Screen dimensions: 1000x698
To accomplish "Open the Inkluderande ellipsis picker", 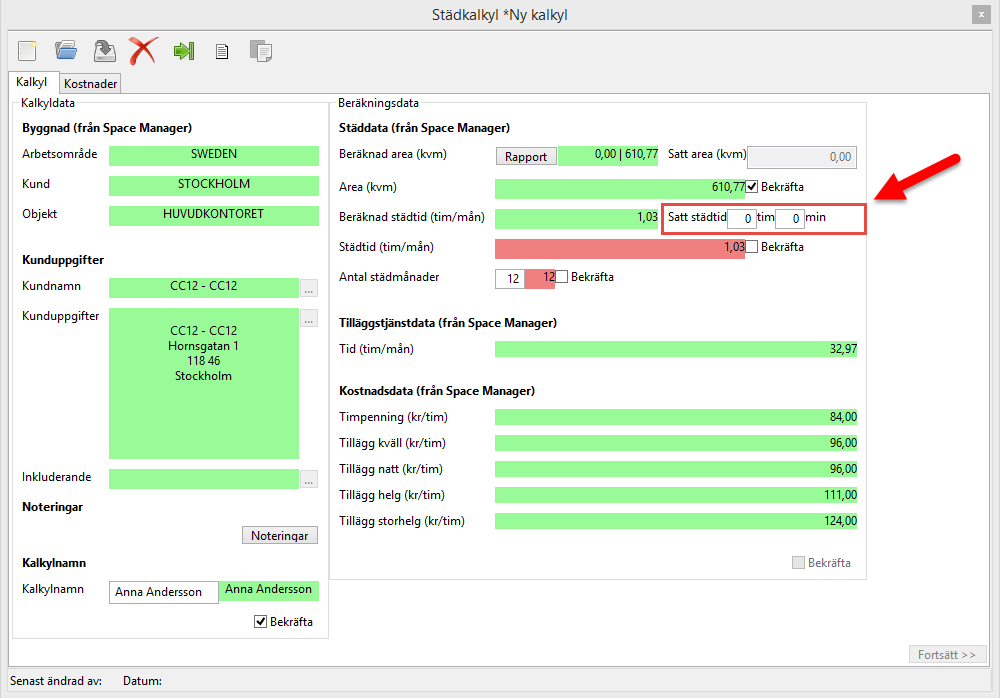I will (x=309, y=479).
